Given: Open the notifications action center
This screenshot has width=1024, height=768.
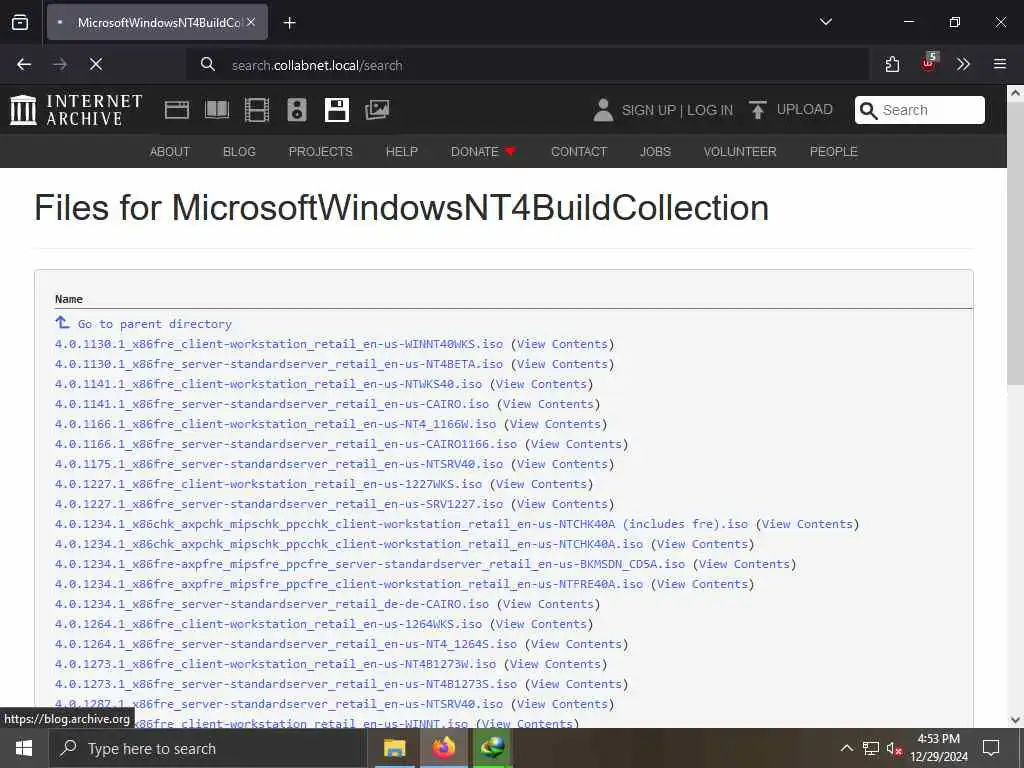Looking at the screenshot, I should click(991, 748).
